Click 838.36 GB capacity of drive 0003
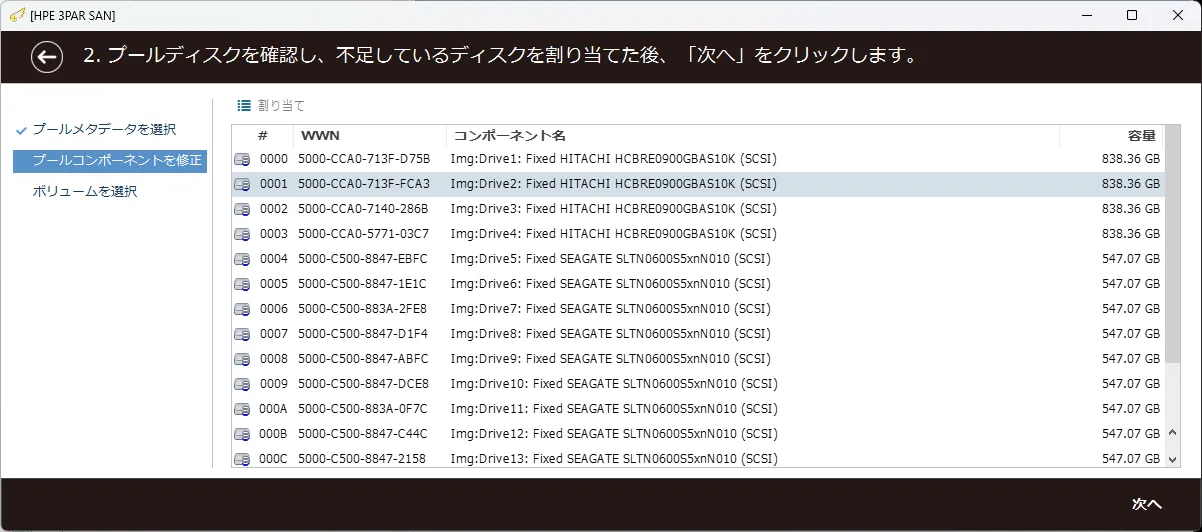 tap(1131, 234)
